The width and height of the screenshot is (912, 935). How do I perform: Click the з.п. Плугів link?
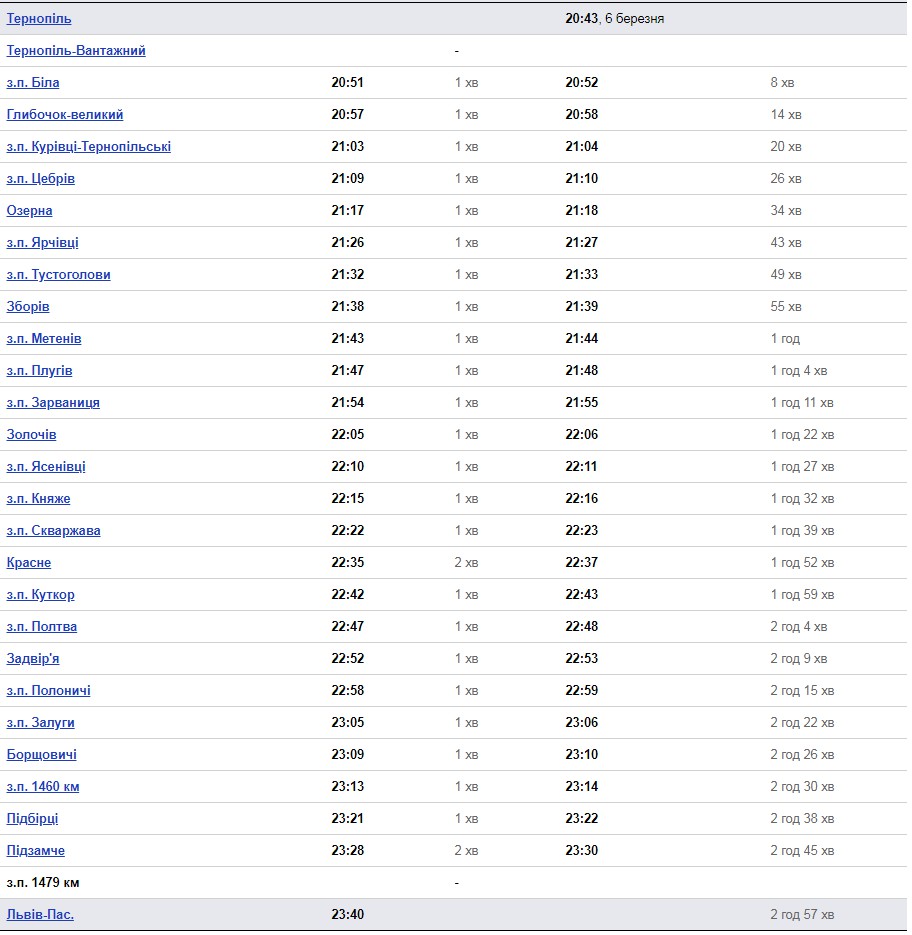pos(39,370)
